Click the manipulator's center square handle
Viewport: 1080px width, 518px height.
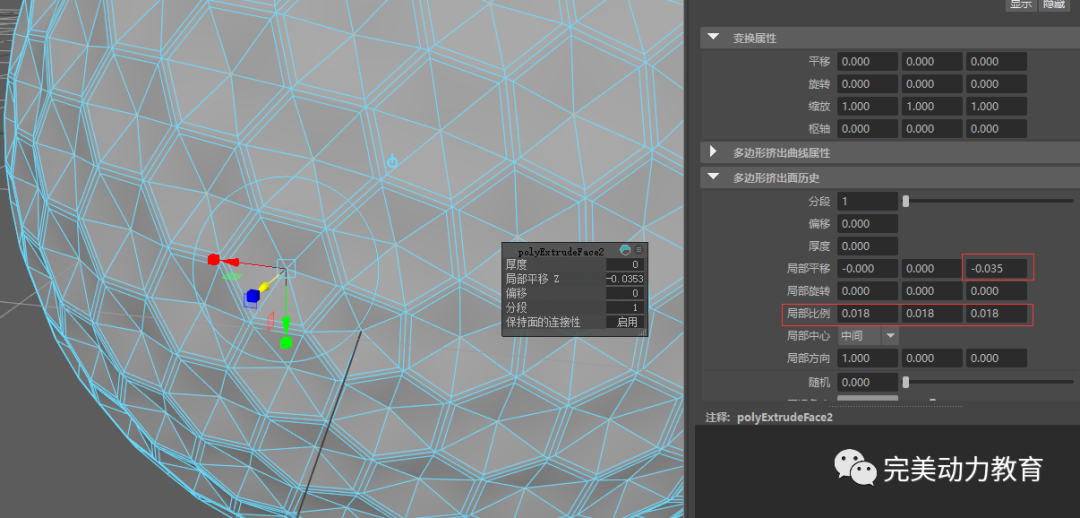287,269
